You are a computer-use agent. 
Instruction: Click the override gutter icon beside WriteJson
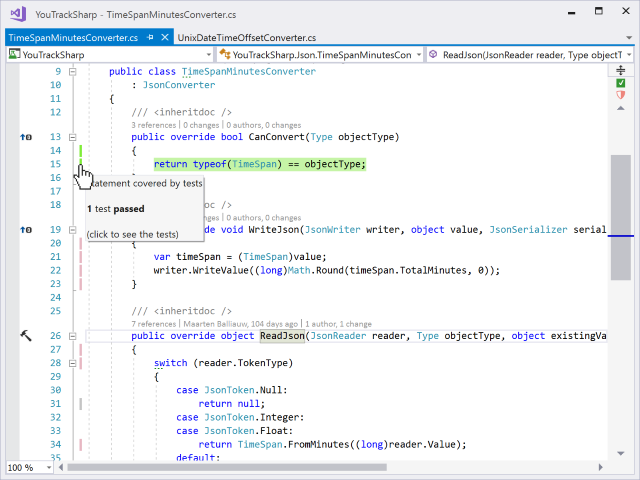25,230
